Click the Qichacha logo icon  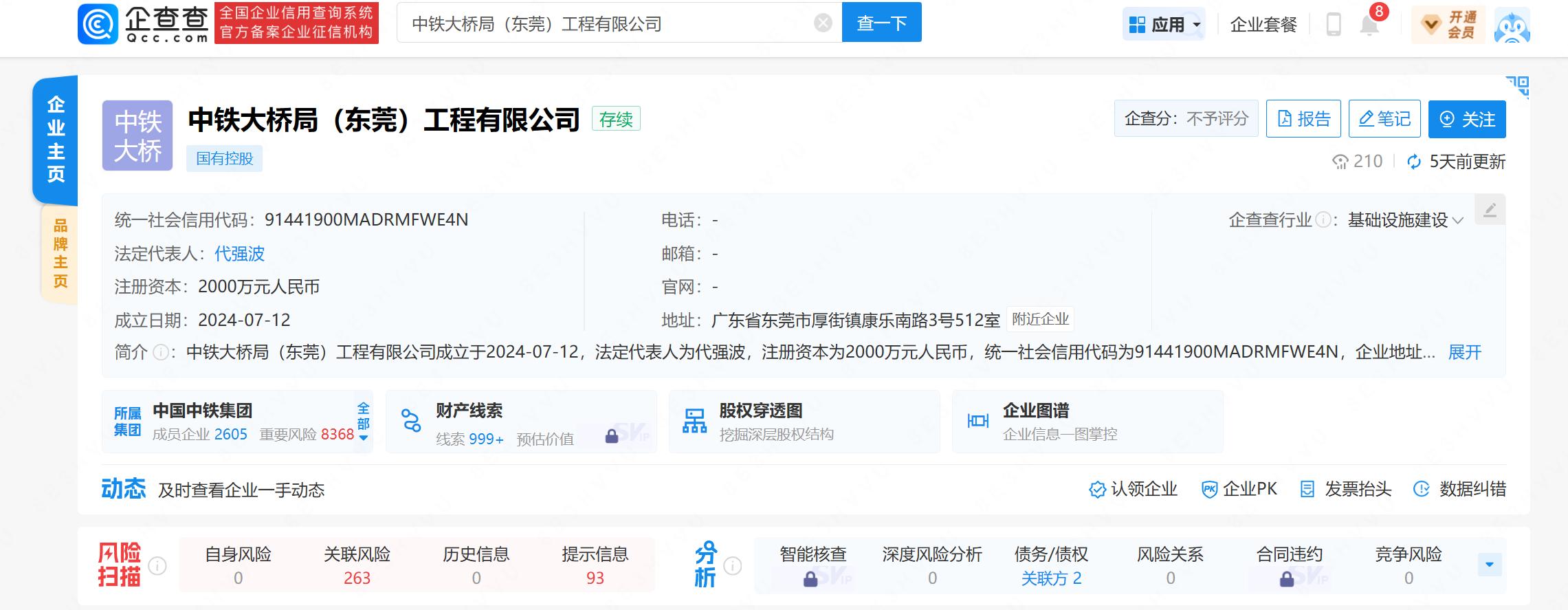pyautogui.click(x=98, y=24)
